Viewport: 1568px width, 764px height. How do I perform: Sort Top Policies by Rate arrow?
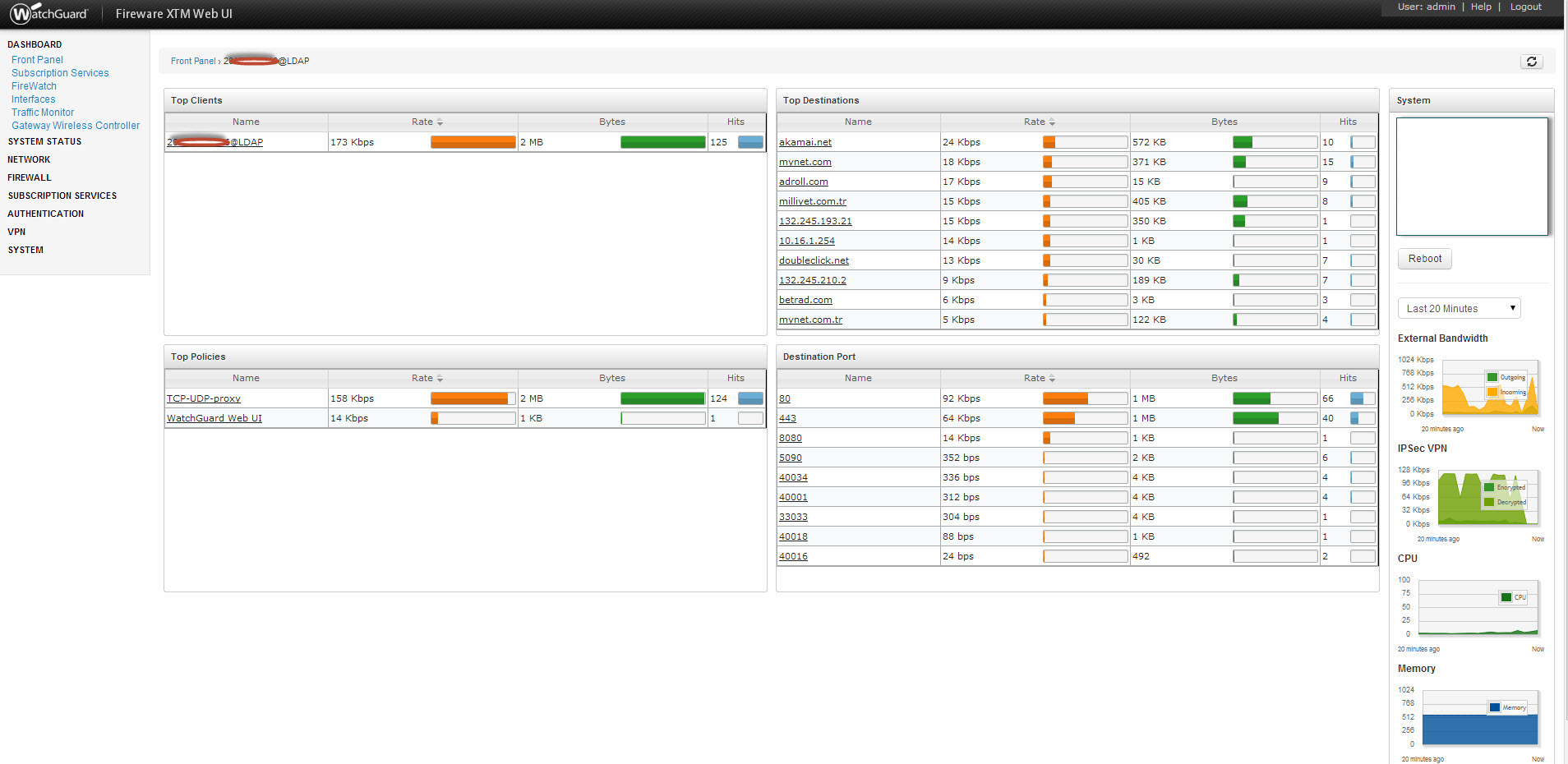pos(440,379)
